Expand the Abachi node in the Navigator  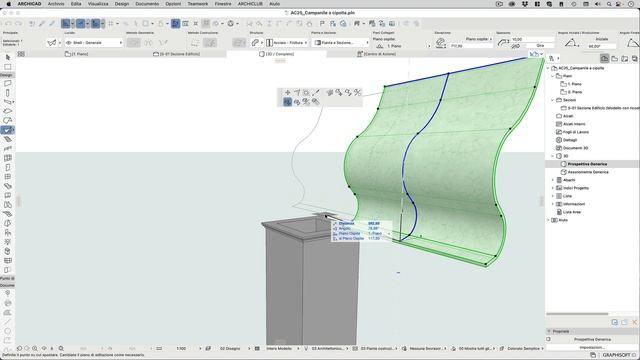tap(553, 180)
